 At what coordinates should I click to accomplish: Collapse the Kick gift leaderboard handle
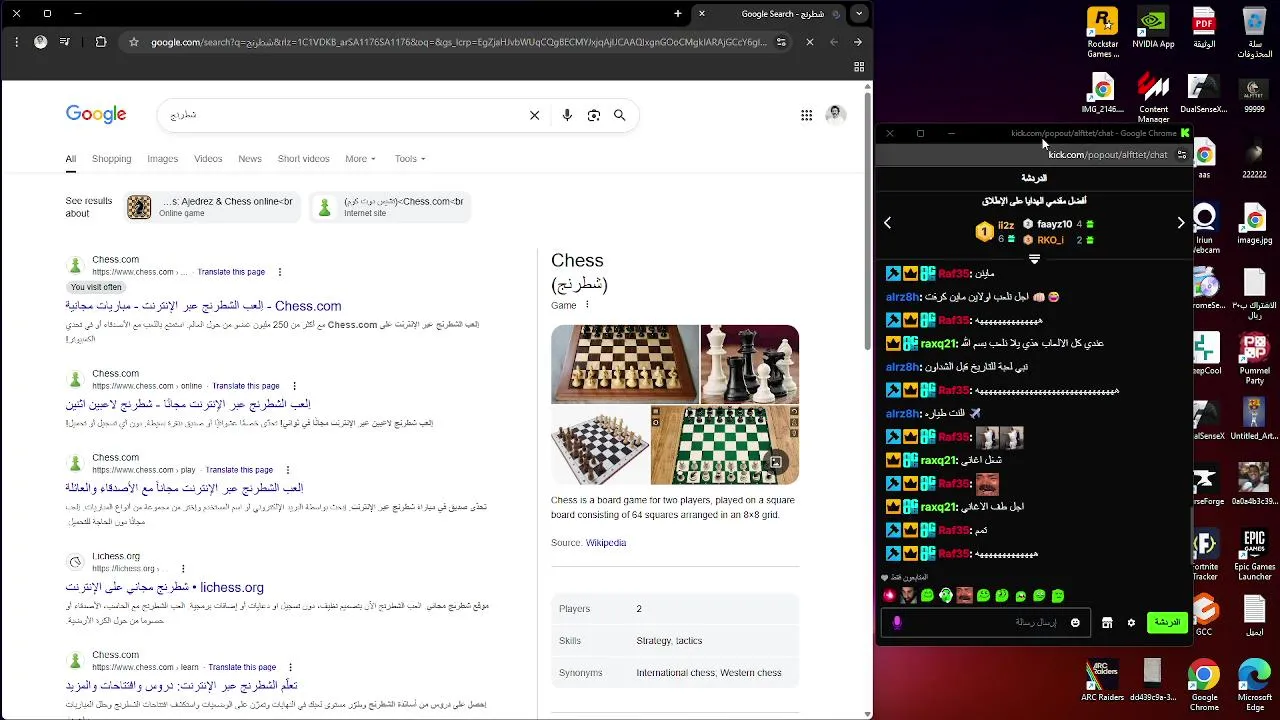[1034, 259]
